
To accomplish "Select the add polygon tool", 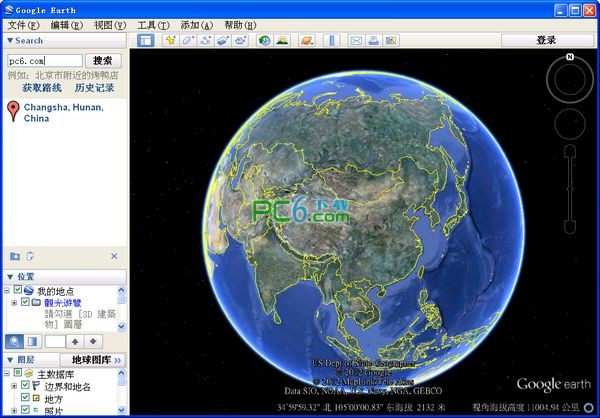I will tap(188, 40).
